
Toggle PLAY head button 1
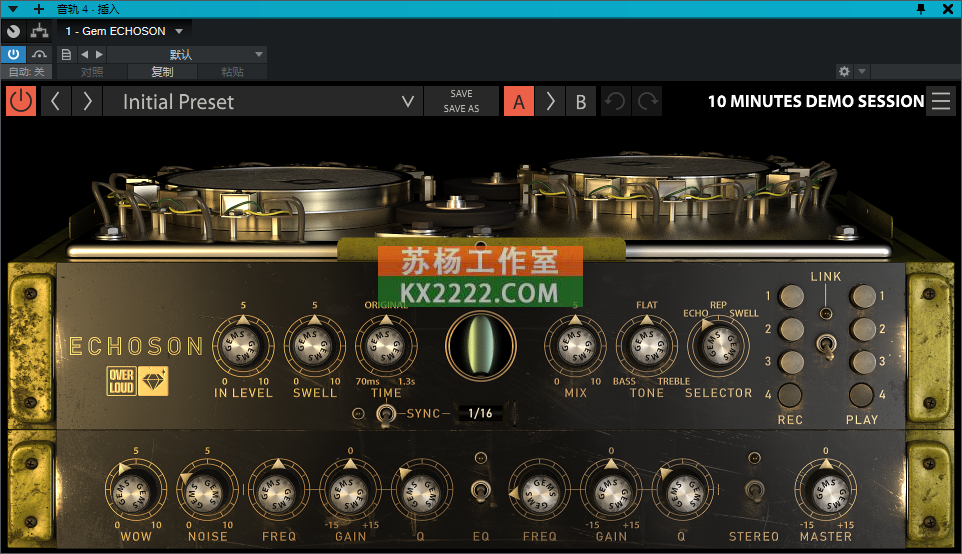tap(863, 296)
